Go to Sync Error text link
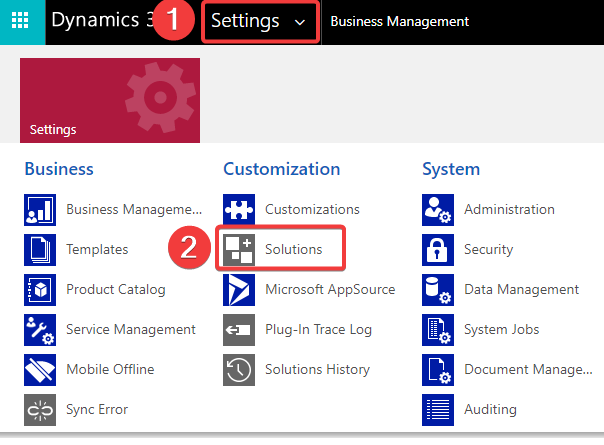Screen dimensions: 604x445 click(97, 410)
